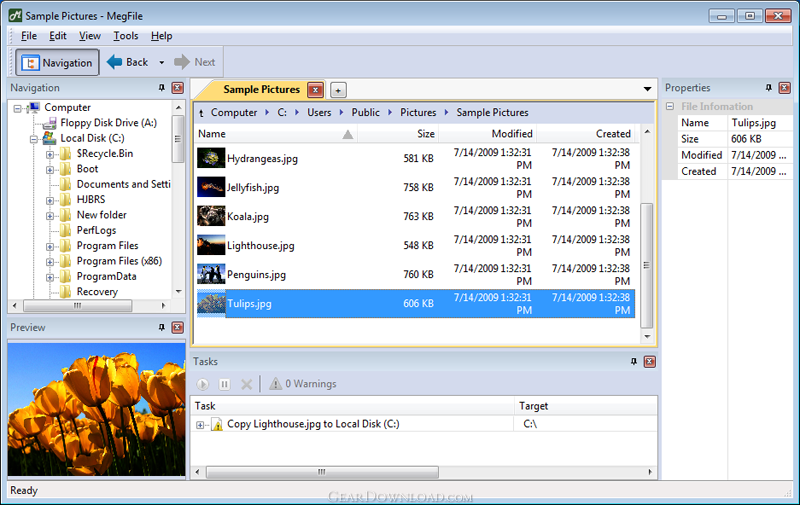
Task: Collapse the Computer tree node
Action: click(x=18, y=108)
